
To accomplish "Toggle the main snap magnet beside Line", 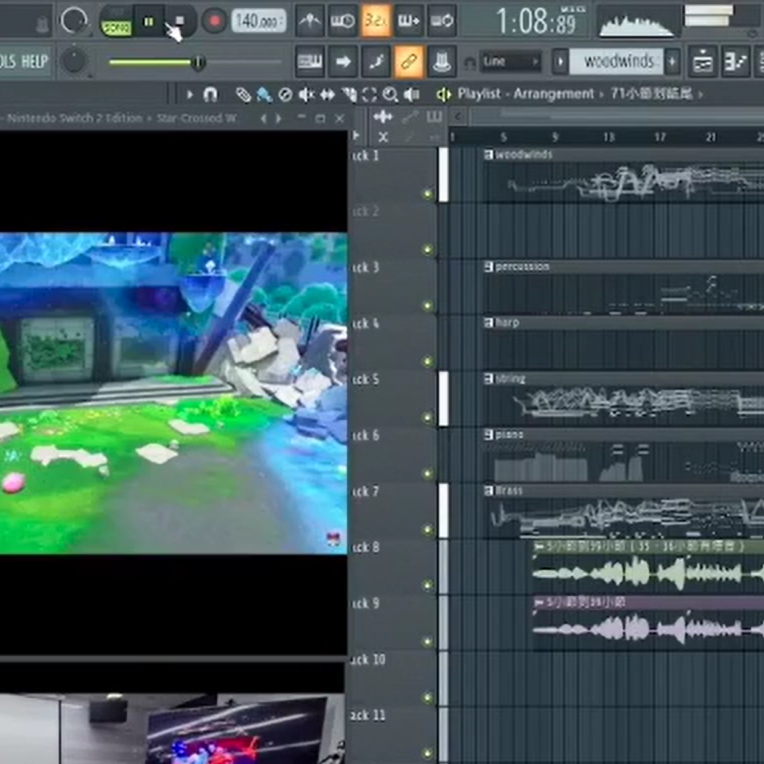I will click(469, 62).
